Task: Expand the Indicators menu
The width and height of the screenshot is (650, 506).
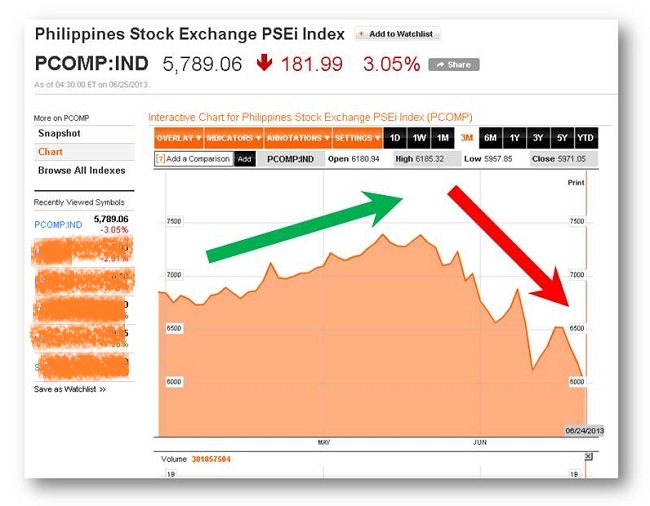Action: pos(234,138)
